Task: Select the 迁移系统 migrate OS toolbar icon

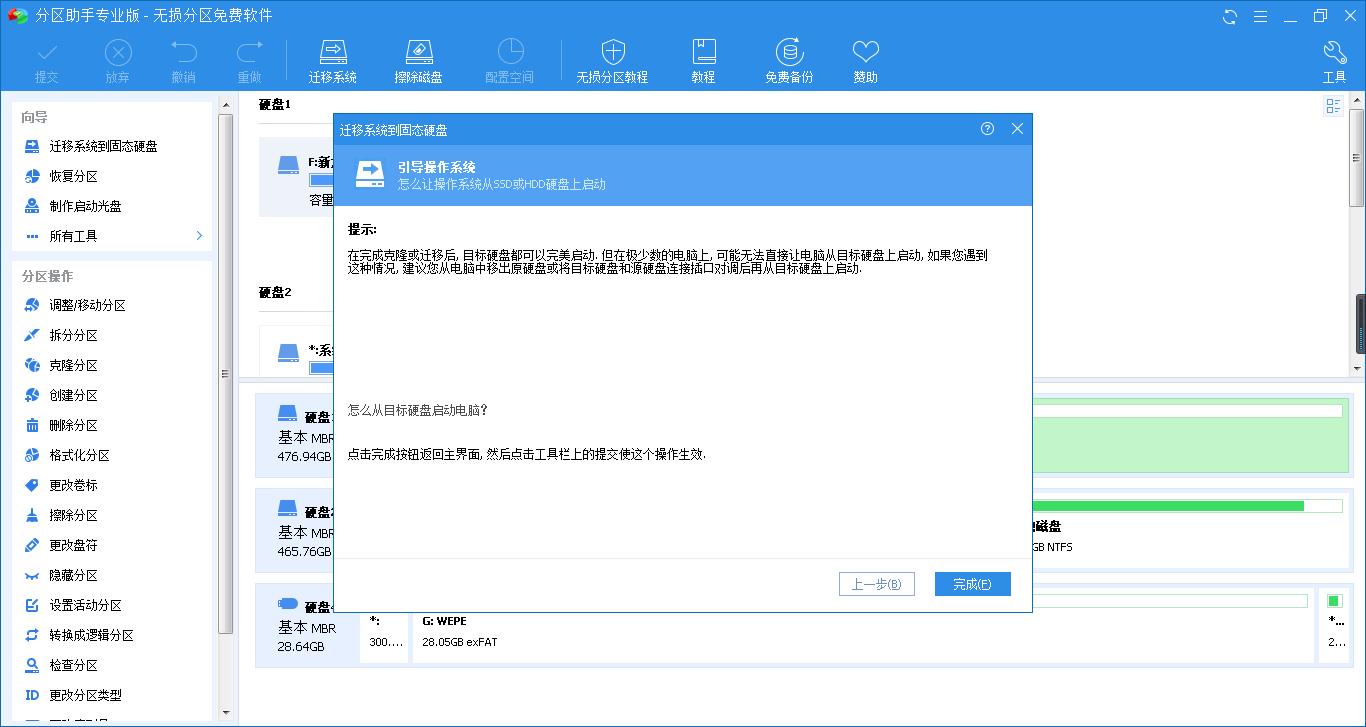Action: pyautogui.click(x=333, y=58)
